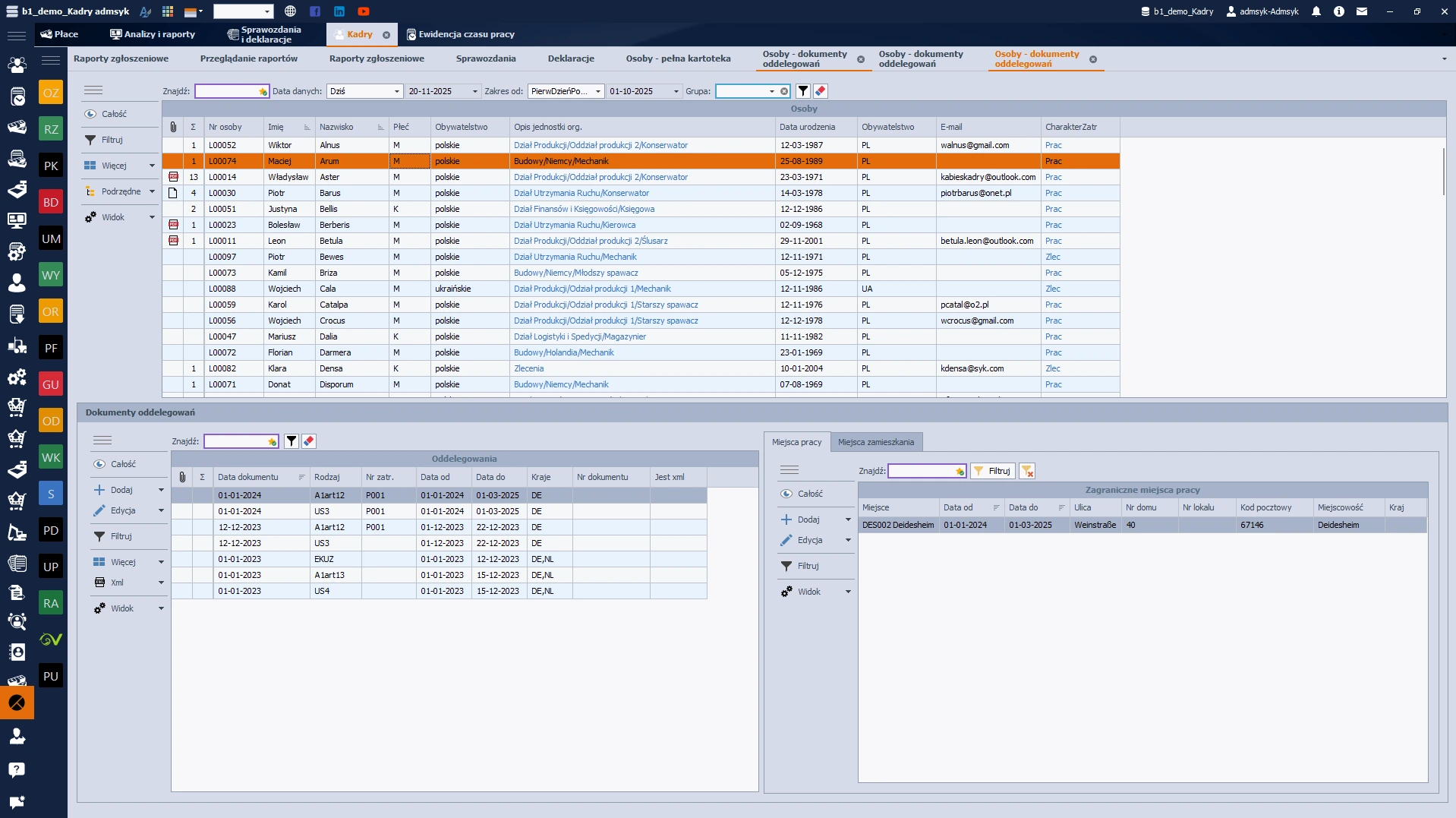Toggle Całość view in Dokumenty oddelegowań panel
The image size is (1456, 818).
point(123,464)
